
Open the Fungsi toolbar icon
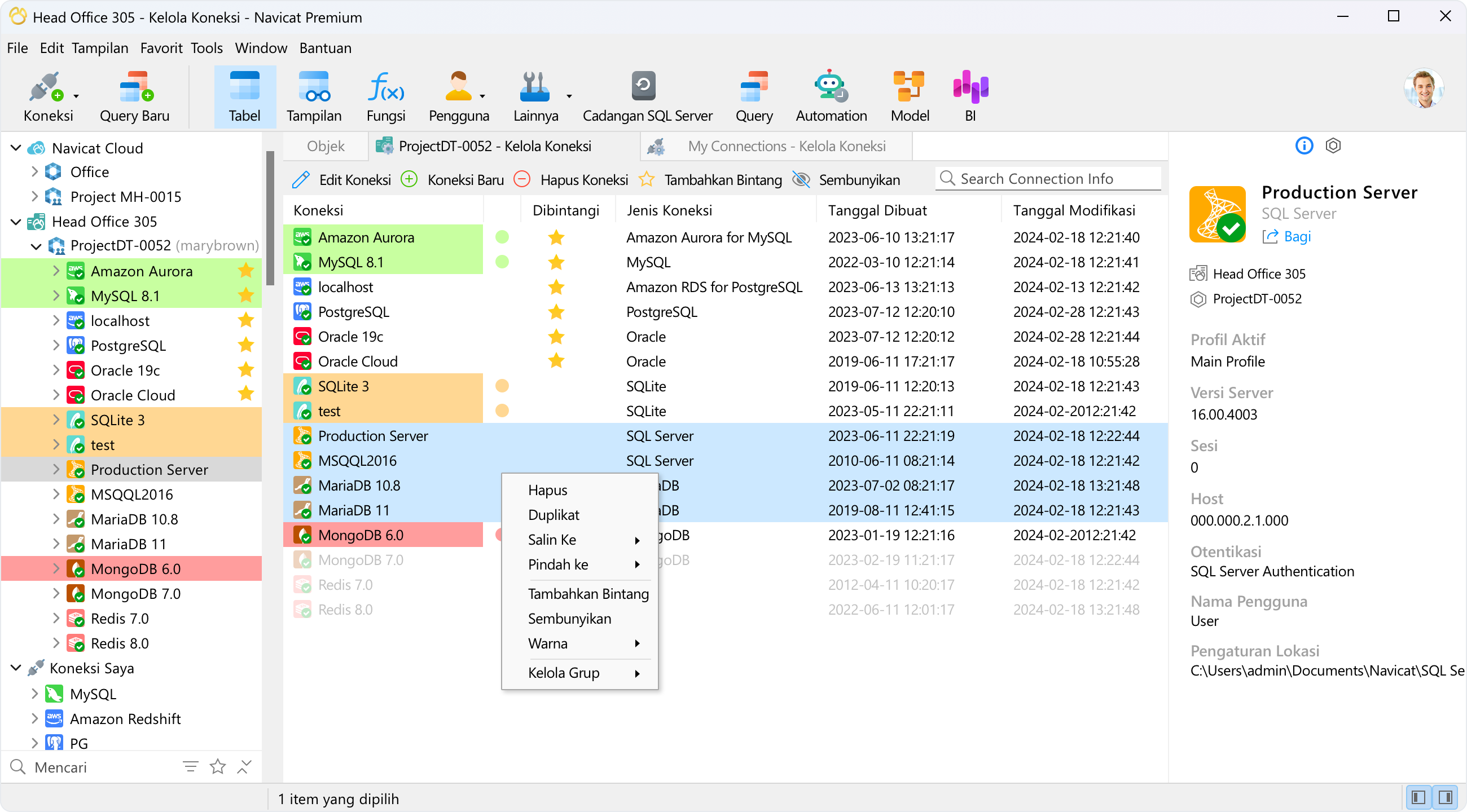pyautogui.click(x=385, y=97)
